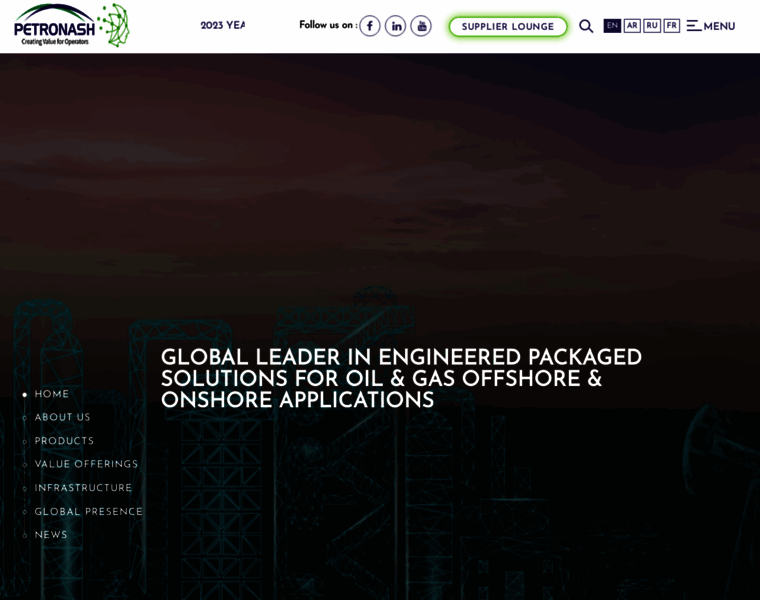Jump to the Value Offerings section

coord(86,464)
